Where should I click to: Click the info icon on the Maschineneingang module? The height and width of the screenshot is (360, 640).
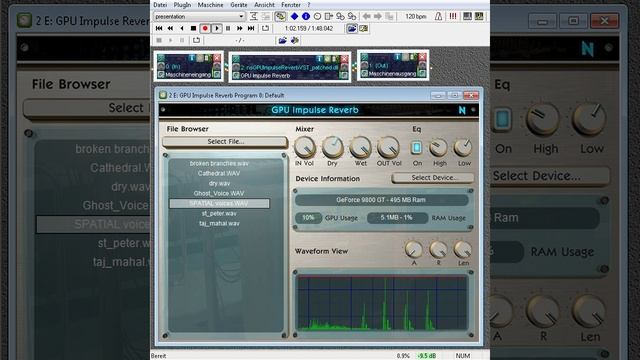pos(192,58)
